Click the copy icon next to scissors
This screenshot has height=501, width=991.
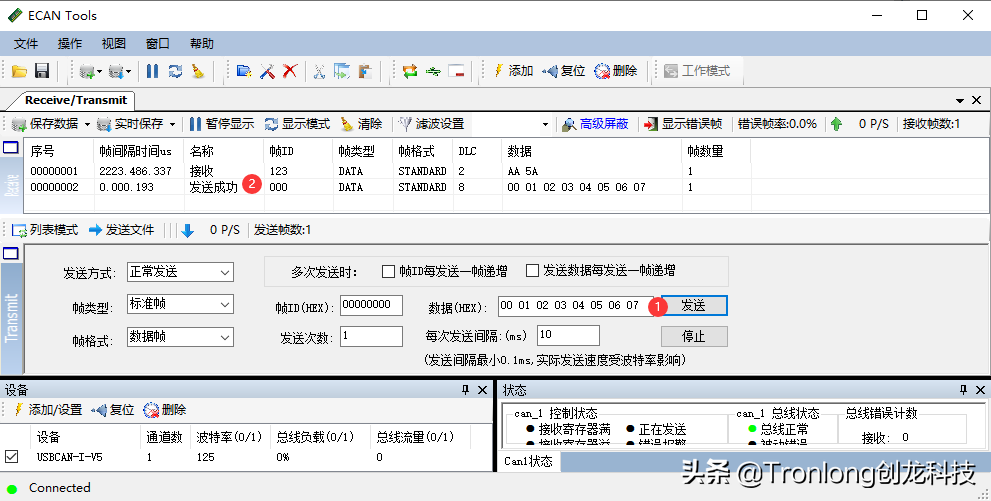(342, 71)
